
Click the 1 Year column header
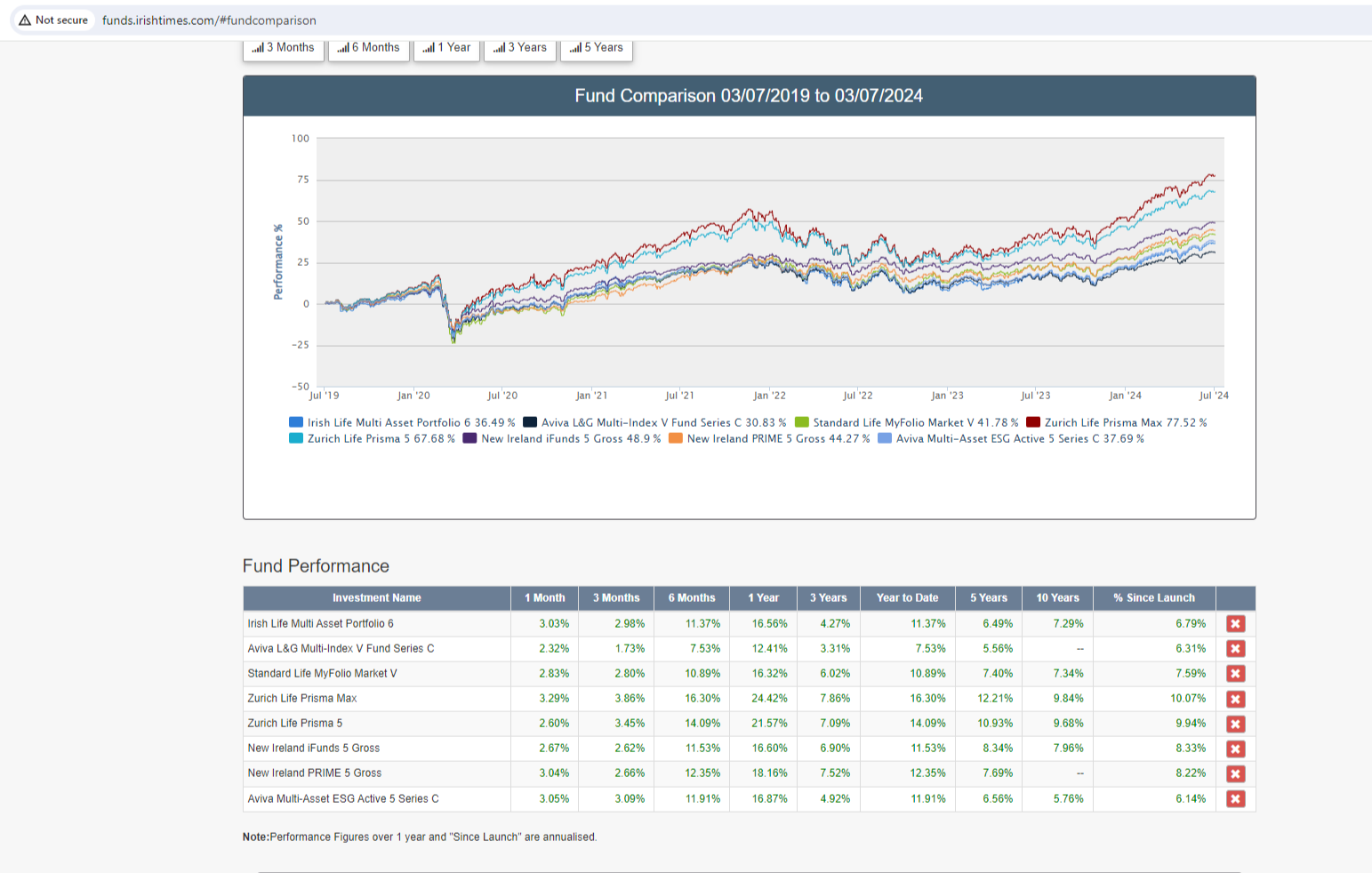[763, 598]
